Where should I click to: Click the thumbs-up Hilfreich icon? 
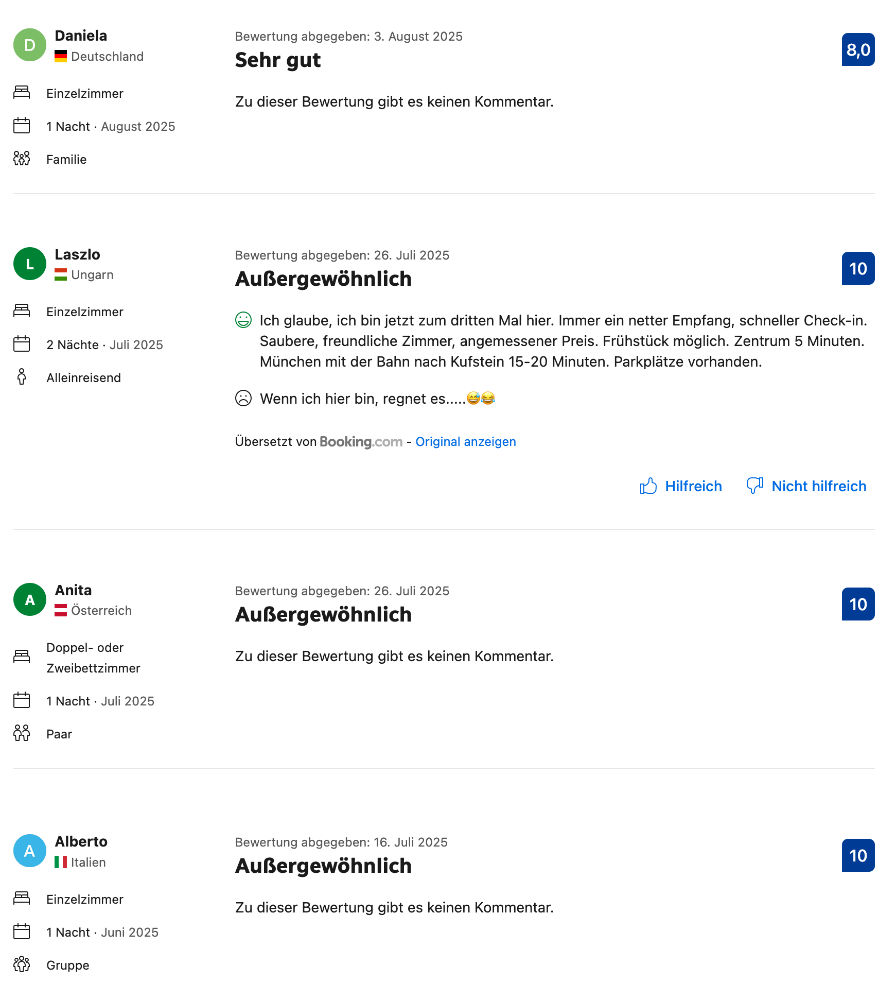click(x=648, y=486)
